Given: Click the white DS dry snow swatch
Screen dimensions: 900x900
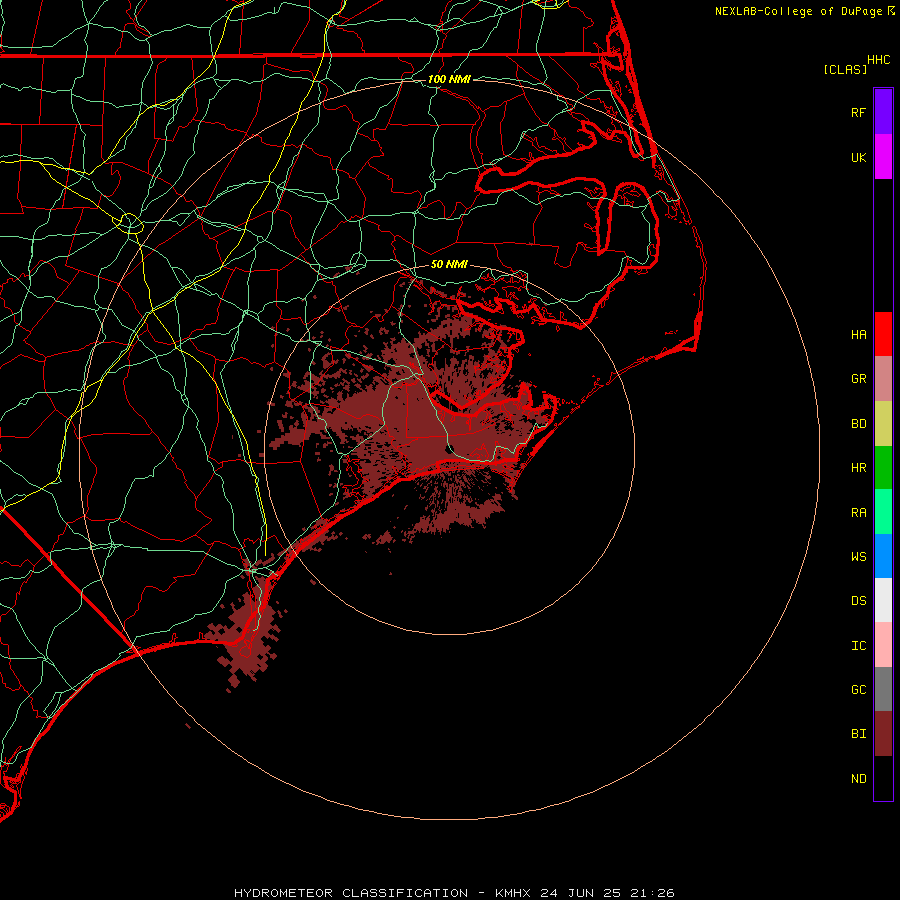Looking at the screenshot, I should click(883, 600).
